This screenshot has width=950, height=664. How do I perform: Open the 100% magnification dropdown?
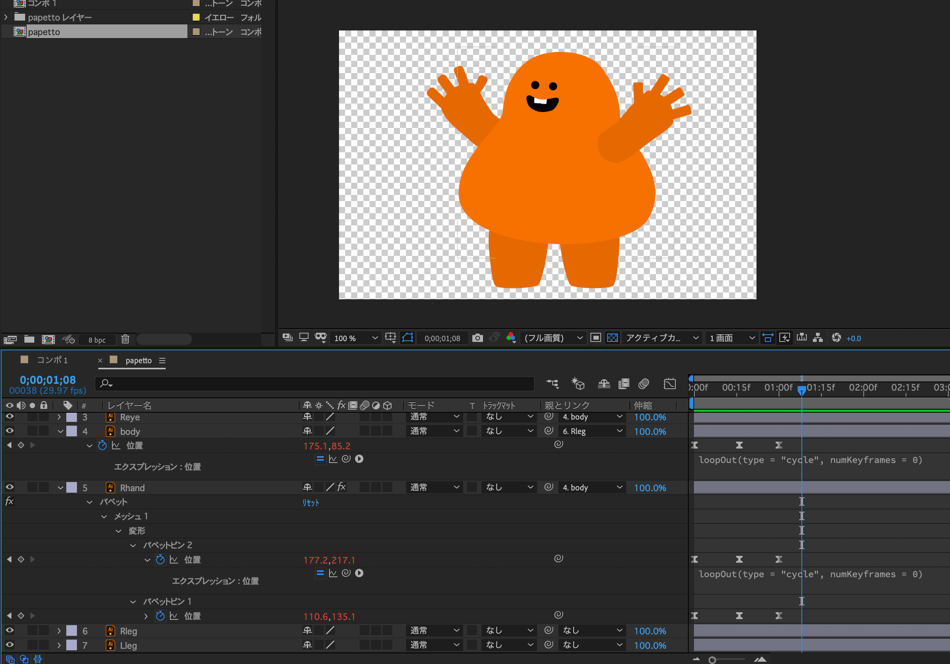pos(356,338)
